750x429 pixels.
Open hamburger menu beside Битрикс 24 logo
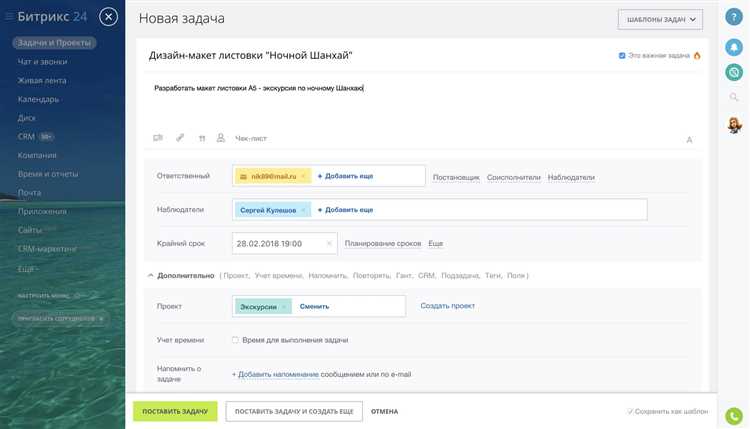tap(9, 17)
